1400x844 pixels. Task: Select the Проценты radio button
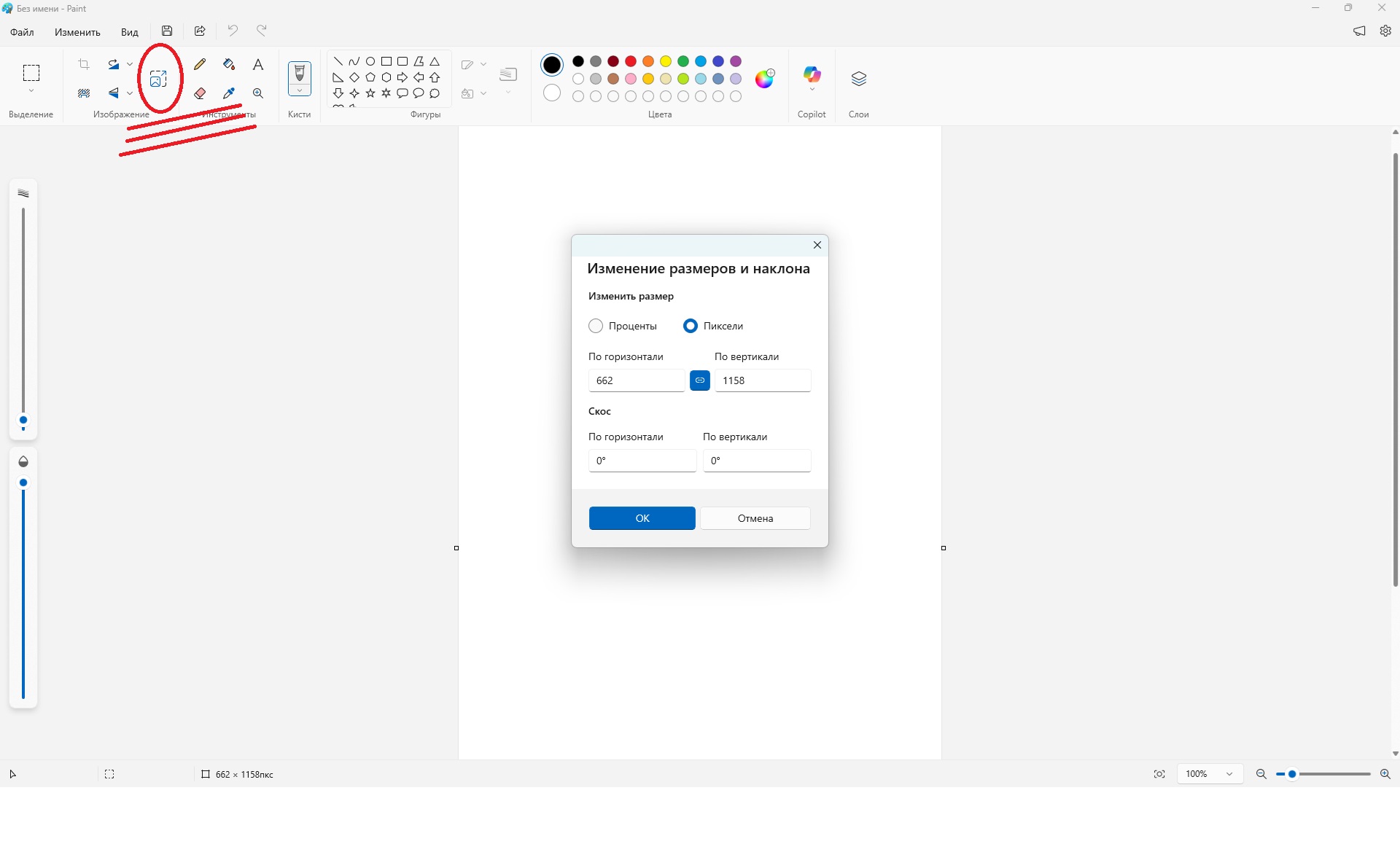tap(596, 326)
